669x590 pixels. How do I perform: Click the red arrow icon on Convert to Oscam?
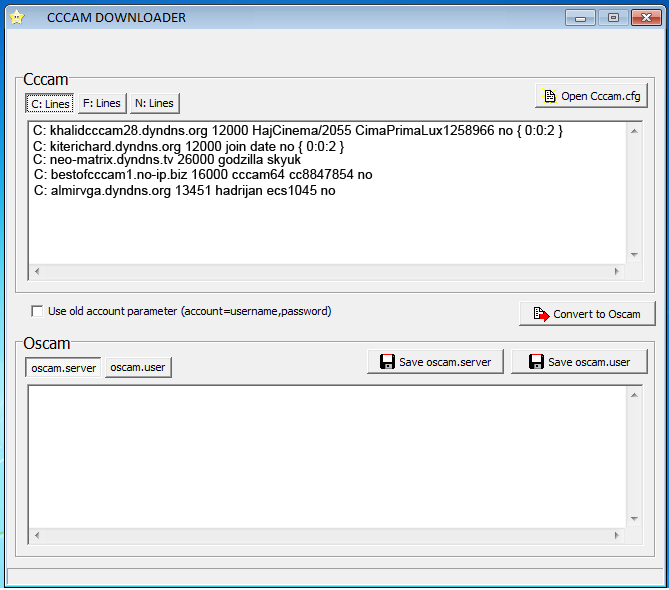[x=541, y=314]
